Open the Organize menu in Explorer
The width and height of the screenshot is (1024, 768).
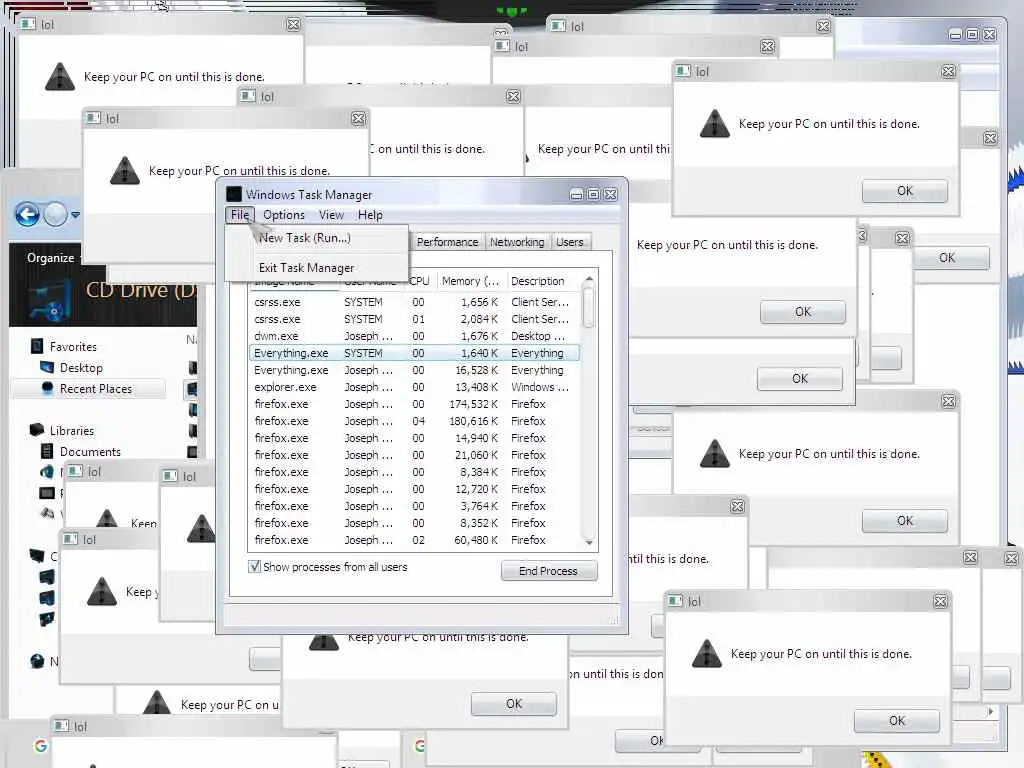(50, 258)
